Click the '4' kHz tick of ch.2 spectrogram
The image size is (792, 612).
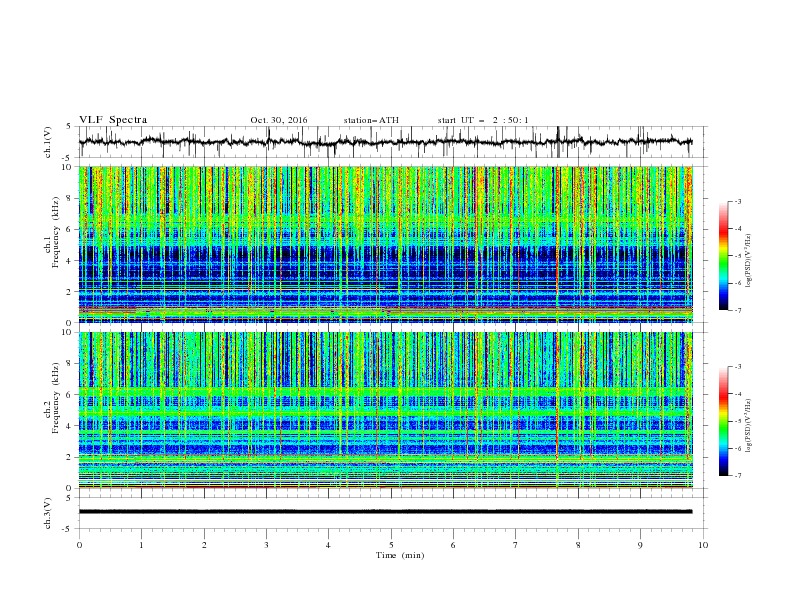point(71,426)
